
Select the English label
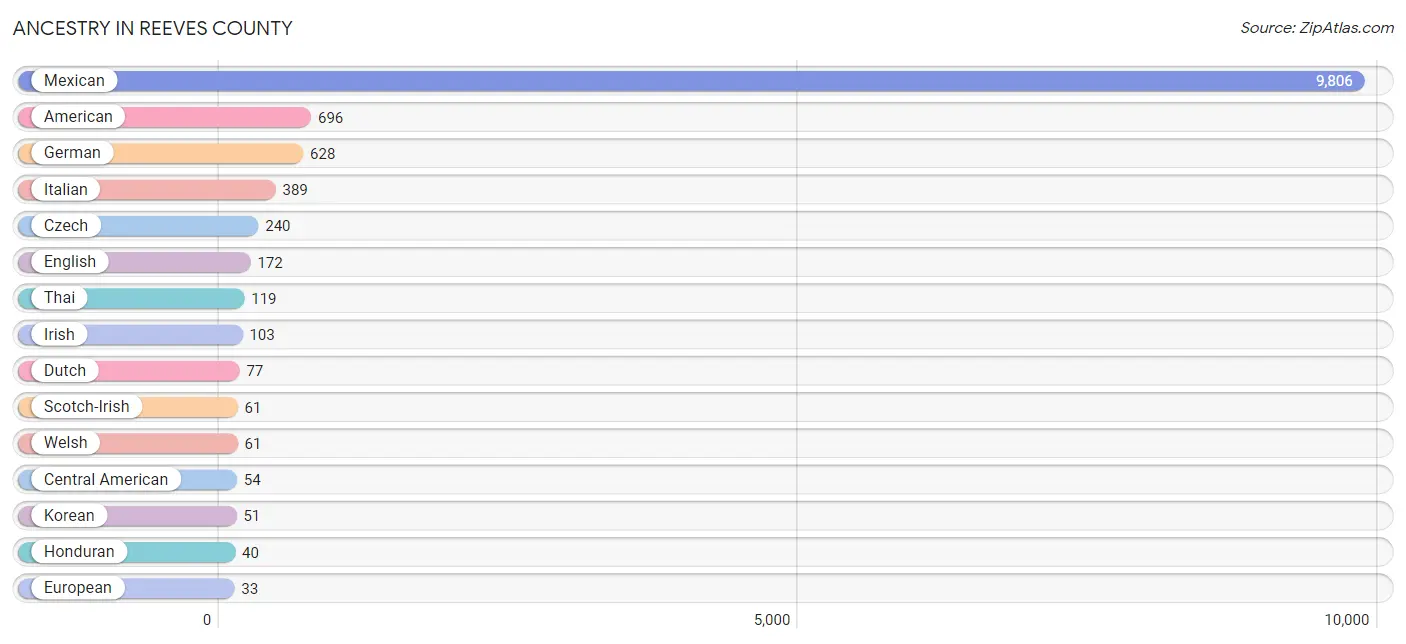click(70, 262)
